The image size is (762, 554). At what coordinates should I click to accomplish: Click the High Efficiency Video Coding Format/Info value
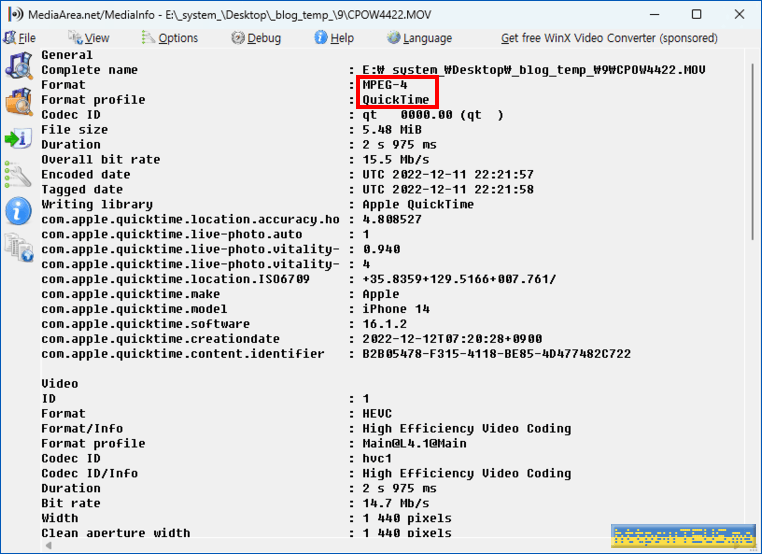[x=467, y=429]
